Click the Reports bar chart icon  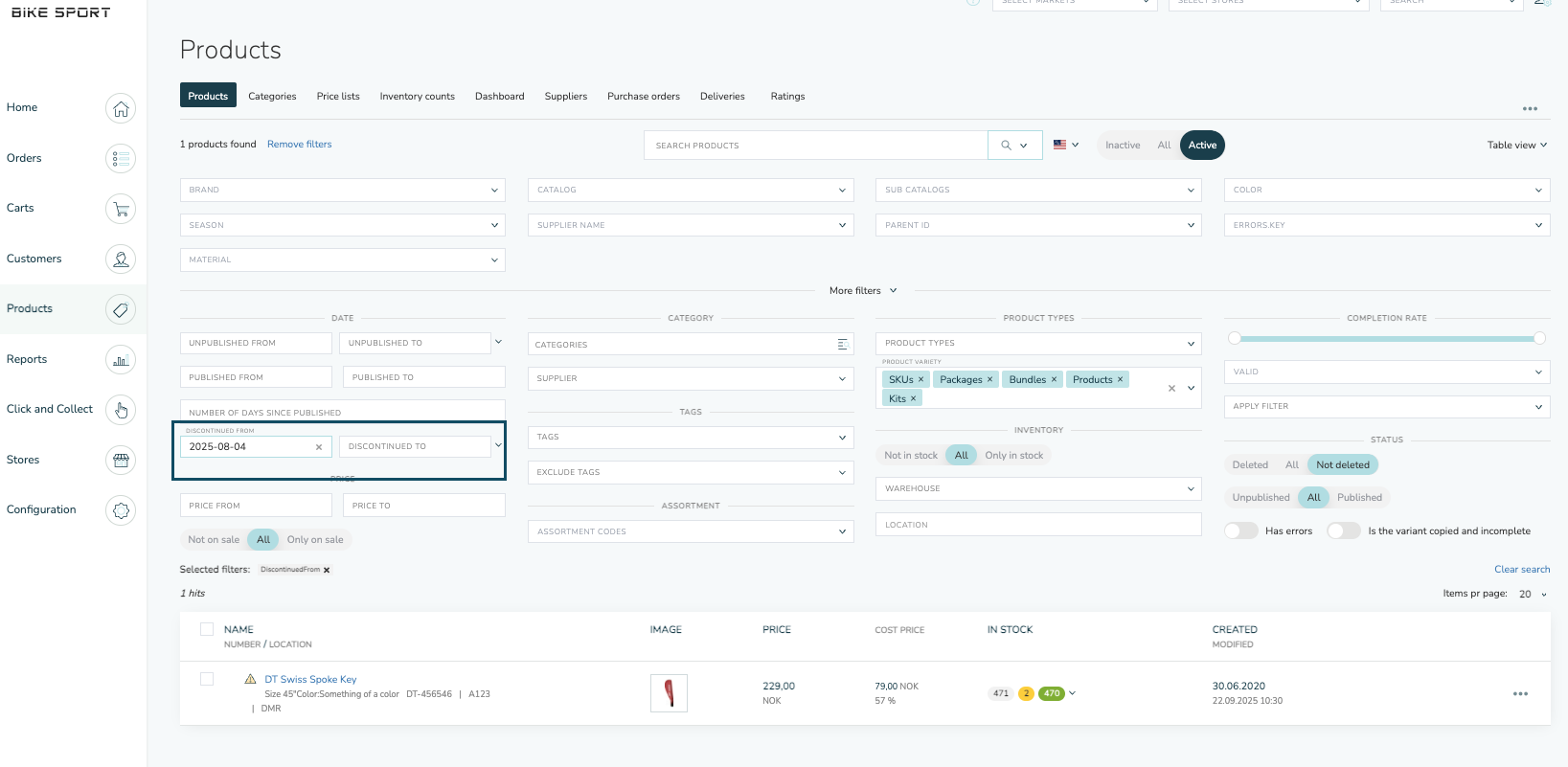[121, 360]
